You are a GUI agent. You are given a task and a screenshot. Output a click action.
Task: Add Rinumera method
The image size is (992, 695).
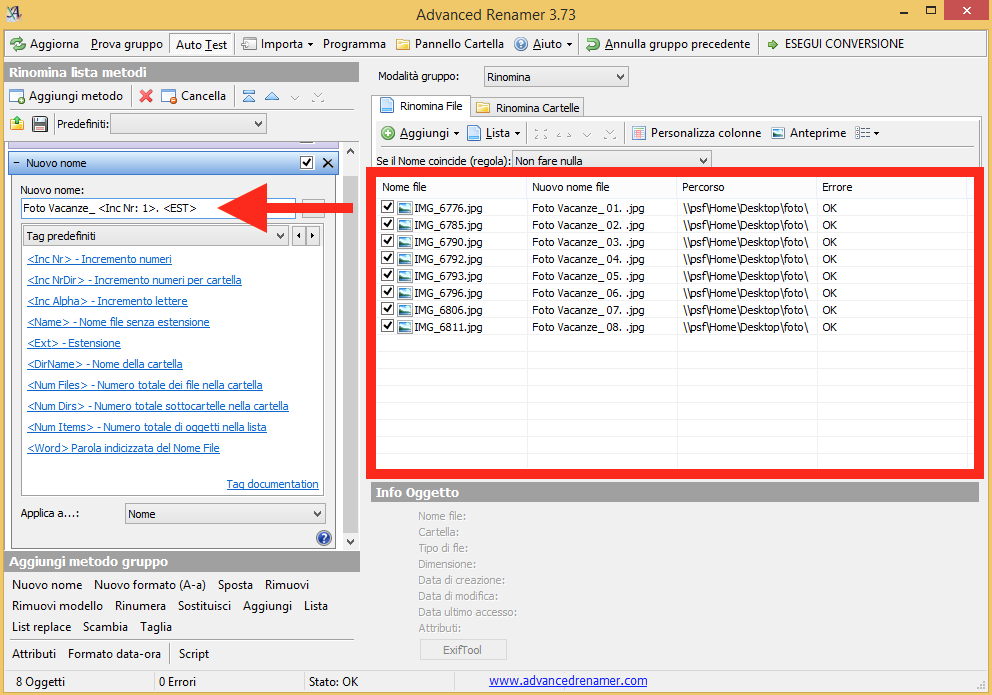140,606
